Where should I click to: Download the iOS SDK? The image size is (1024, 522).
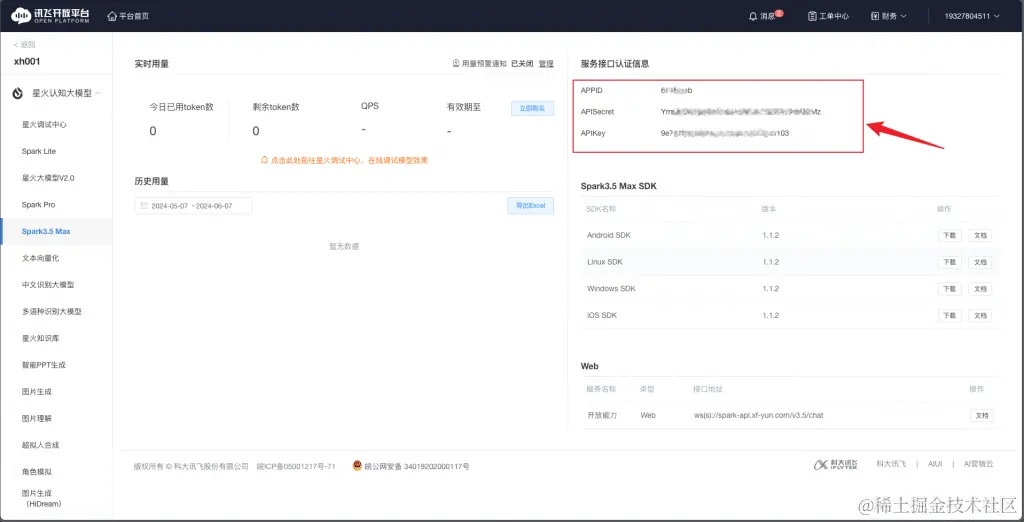950,316
